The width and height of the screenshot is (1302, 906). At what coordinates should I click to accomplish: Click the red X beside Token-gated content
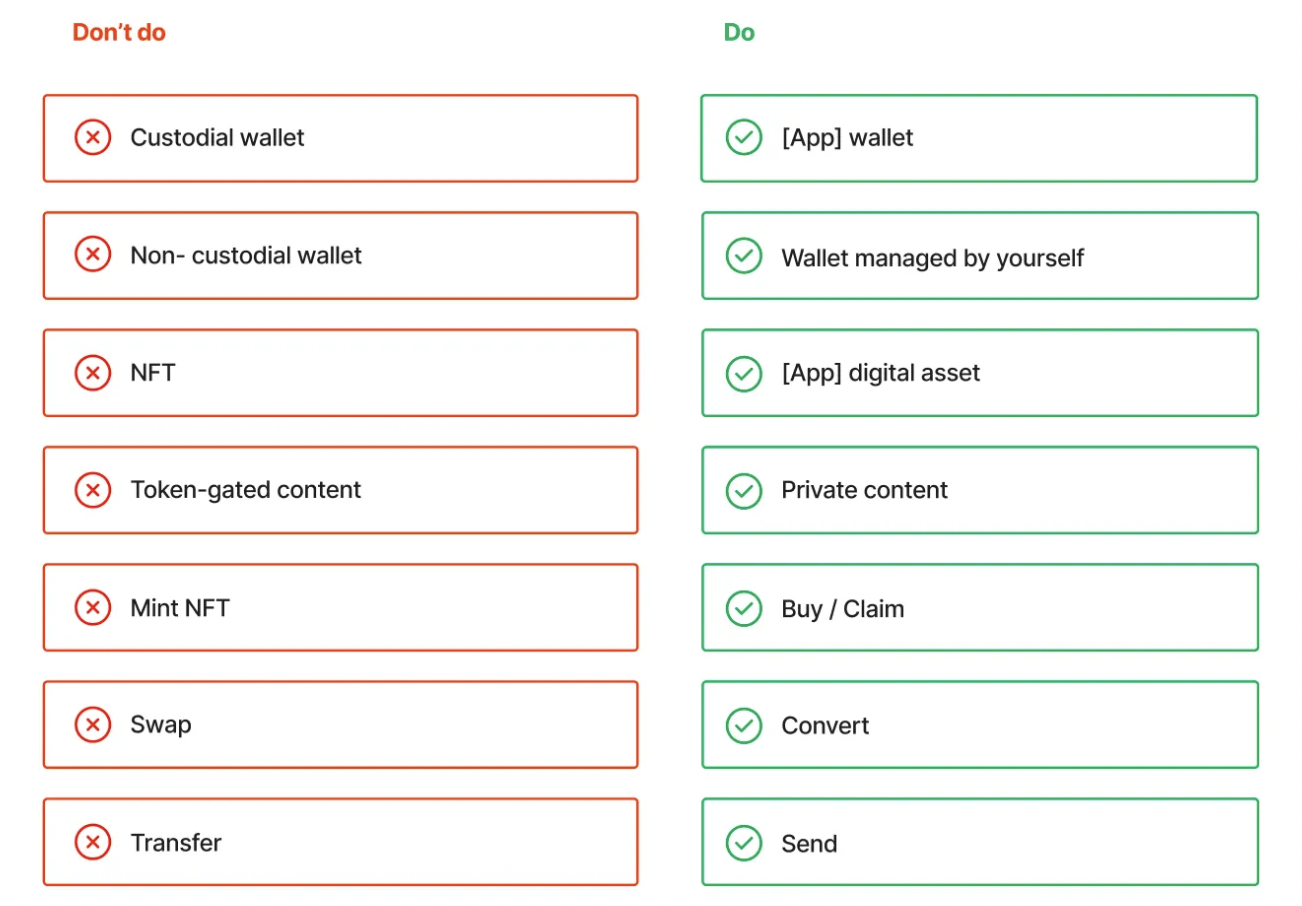point(93,490)
